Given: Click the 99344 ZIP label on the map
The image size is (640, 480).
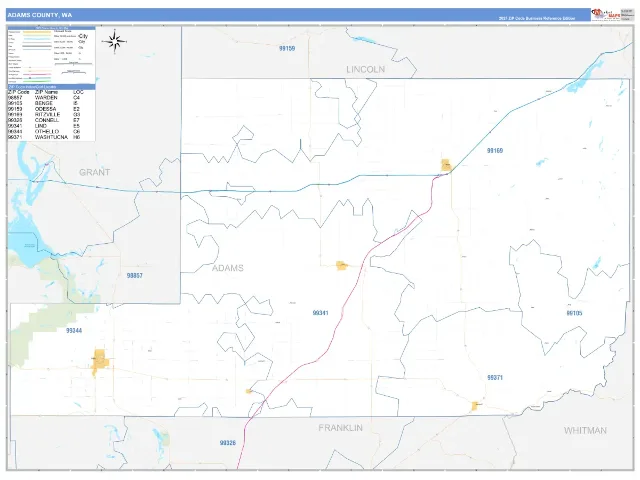Looking at the screenshot, I should click(74, 331).
